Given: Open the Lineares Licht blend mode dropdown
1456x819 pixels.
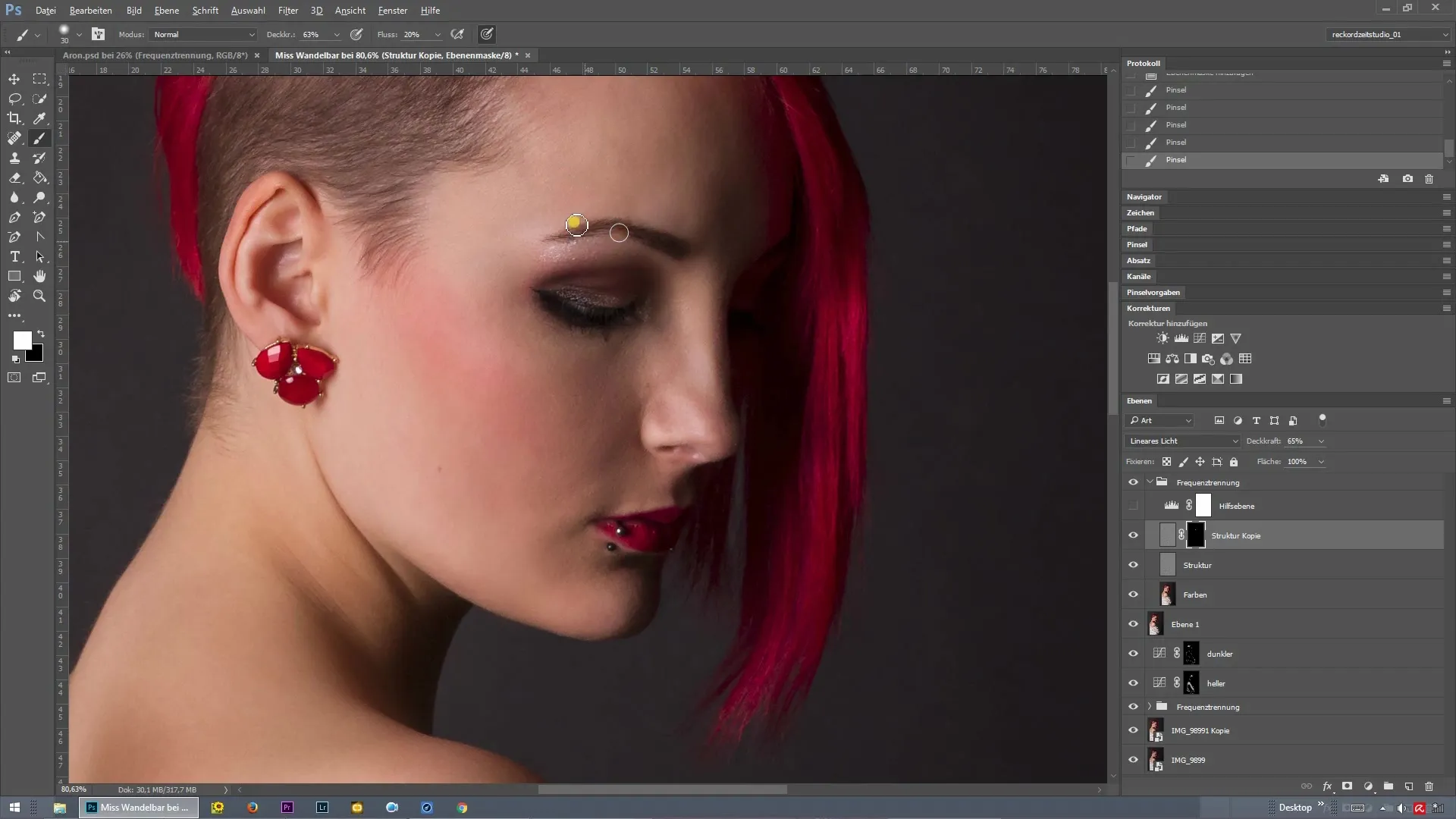Looking at the screenshot, I should pos(1182,441).
